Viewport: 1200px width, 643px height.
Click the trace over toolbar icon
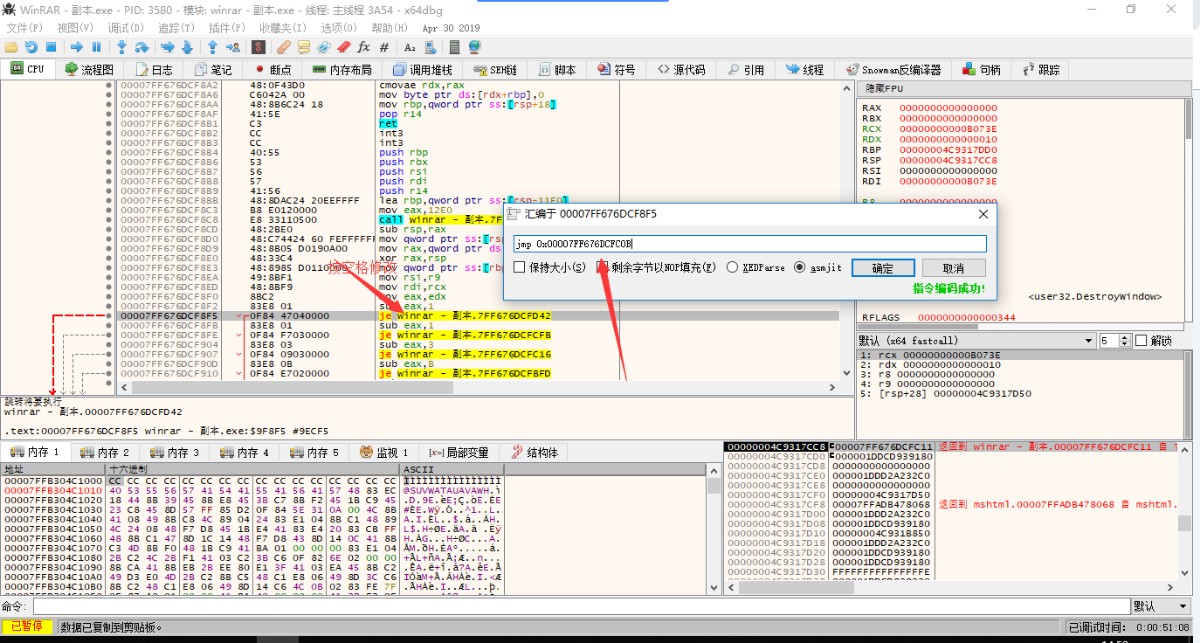[x=187, y=47]
